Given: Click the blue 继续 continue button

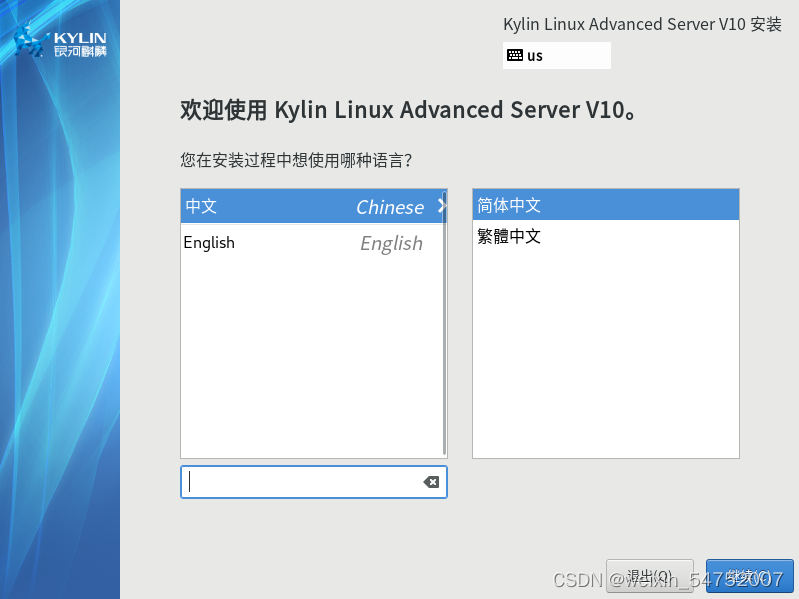Looking at the screenshot, I should pyautogui.click(x=749, y=576).
